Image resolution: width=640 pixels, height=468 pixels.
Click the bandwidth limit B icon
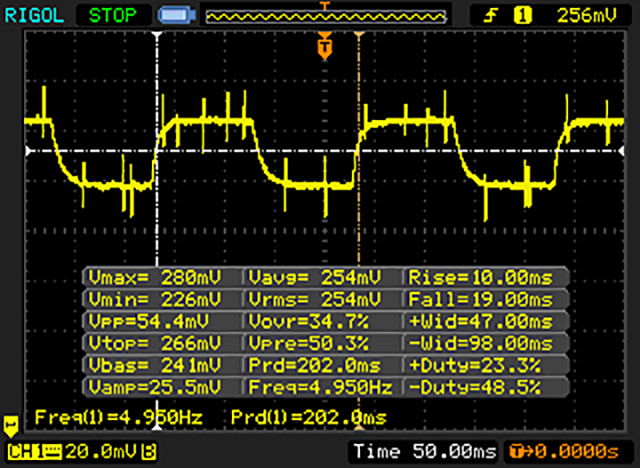pos(149,452)
